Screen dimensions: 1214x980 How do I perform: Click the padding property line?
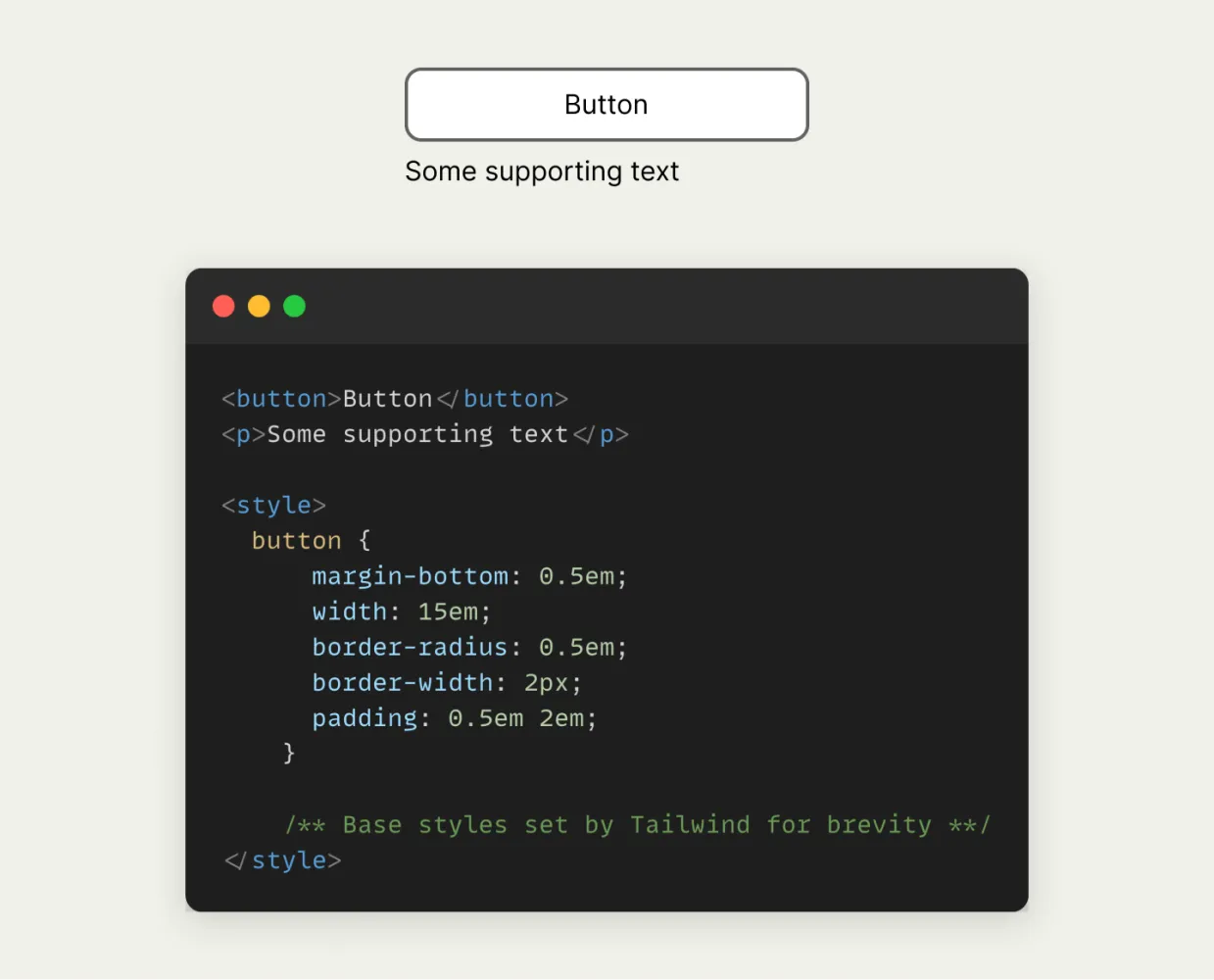[x=455, y=718]
